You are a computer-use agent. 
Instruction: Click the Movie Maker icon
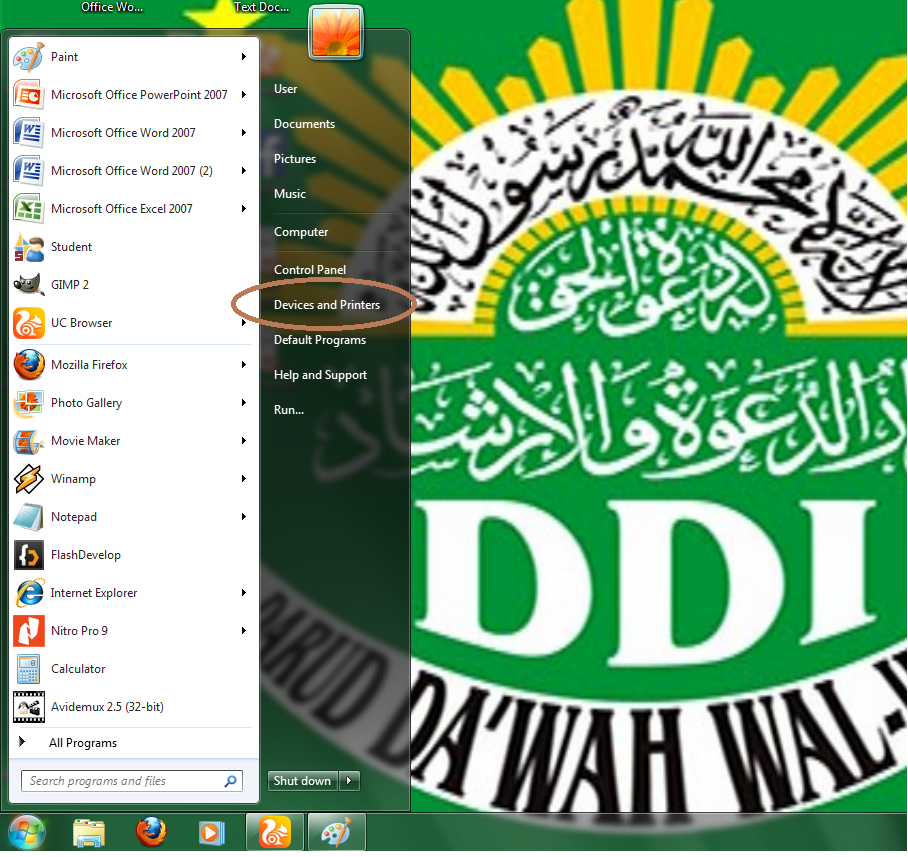pyautogui.click(x=28, y=441)
